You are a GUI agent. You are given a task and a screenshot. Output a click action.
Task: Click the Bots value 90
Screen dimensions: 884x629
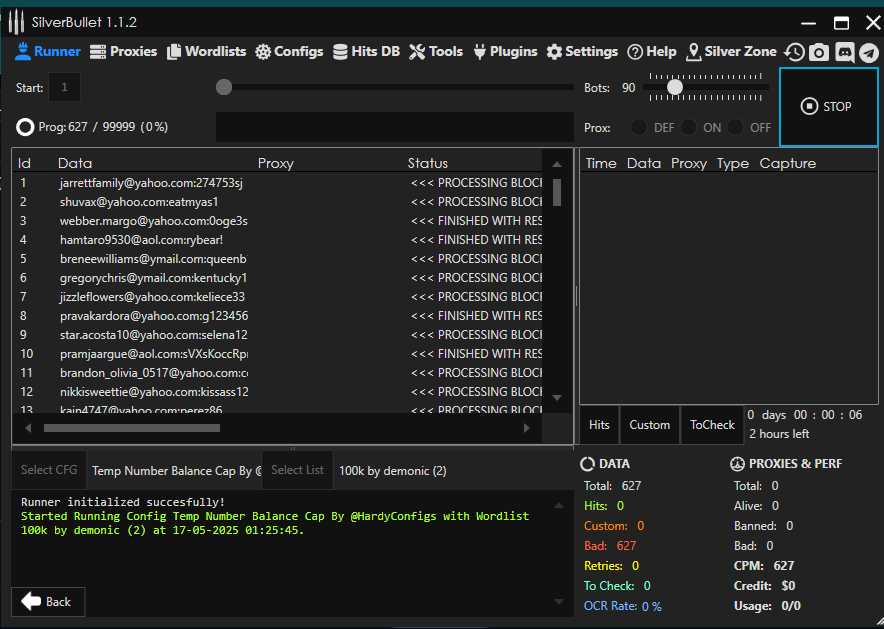coord(629,88)
